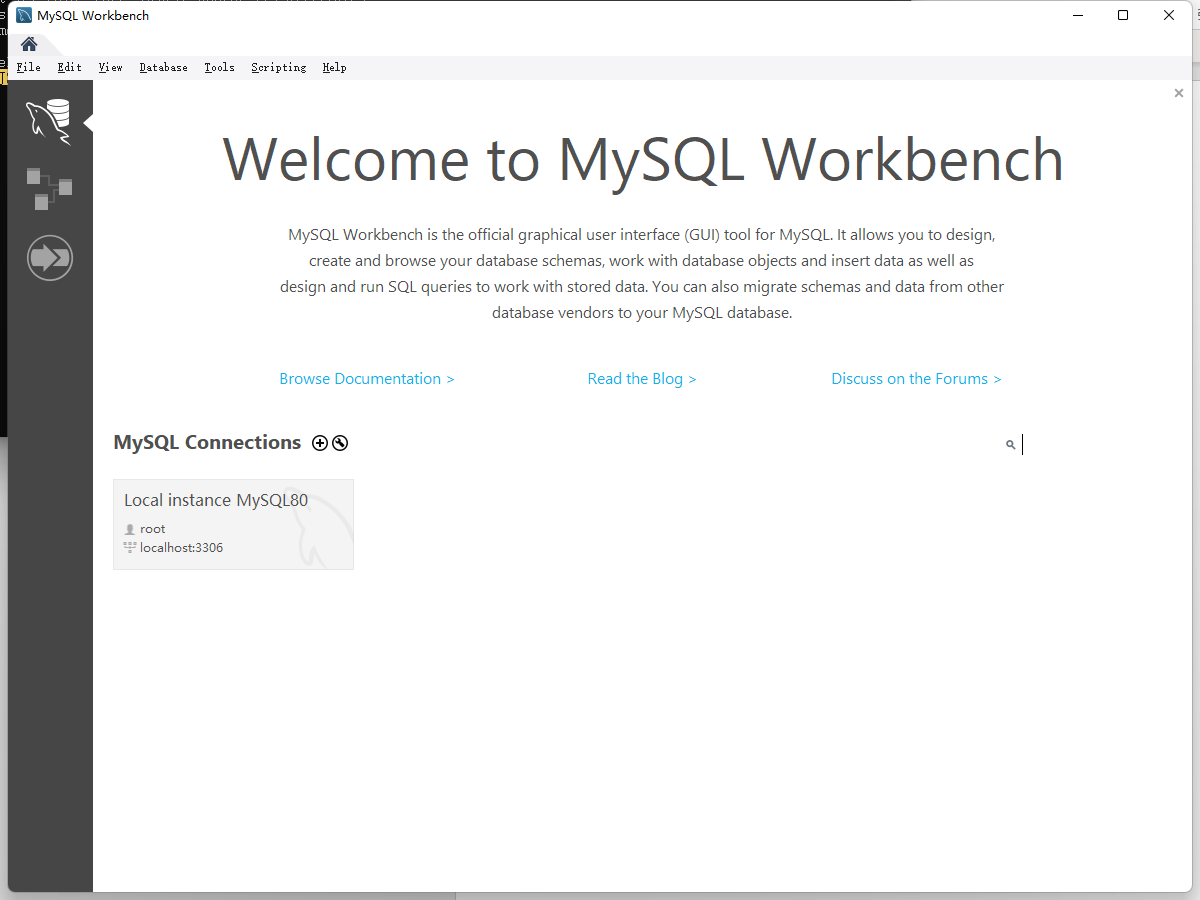Open the Database menu
This screenshot has width=1200, height=900.
pyautogui.click(x=164, y=67)
